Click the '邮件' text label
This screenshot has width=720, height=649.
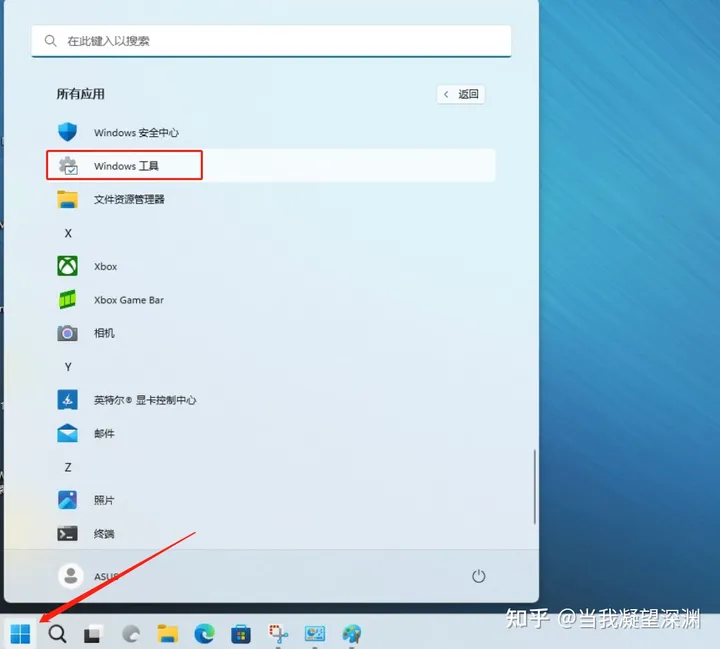pos(104,433)
